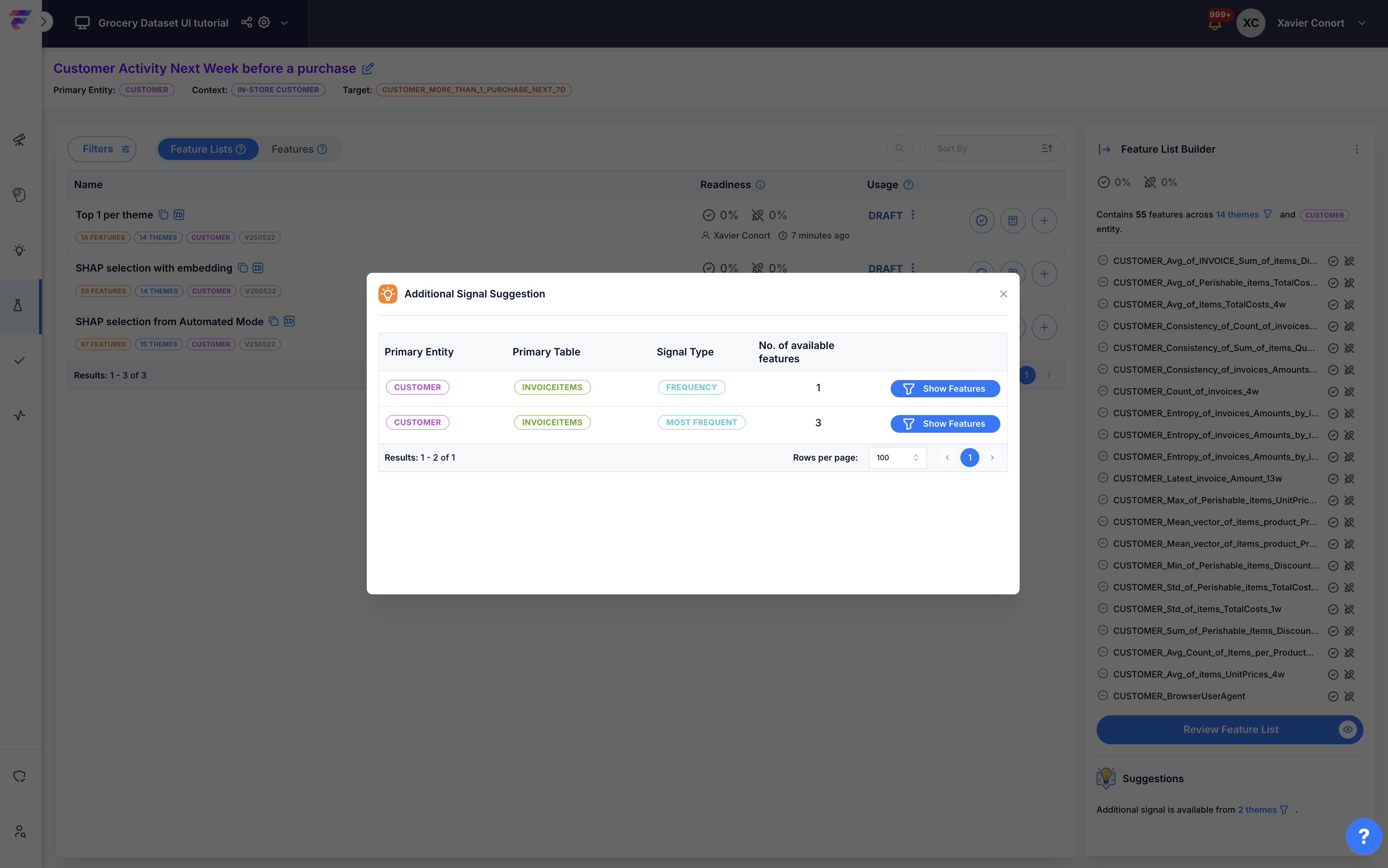Image resolution: width=1388 pixels, height=868 pixels.
Task: Remove CUSTOMER_BrowserUserAgent from the builder list
Action: (x=1102, y=696)
